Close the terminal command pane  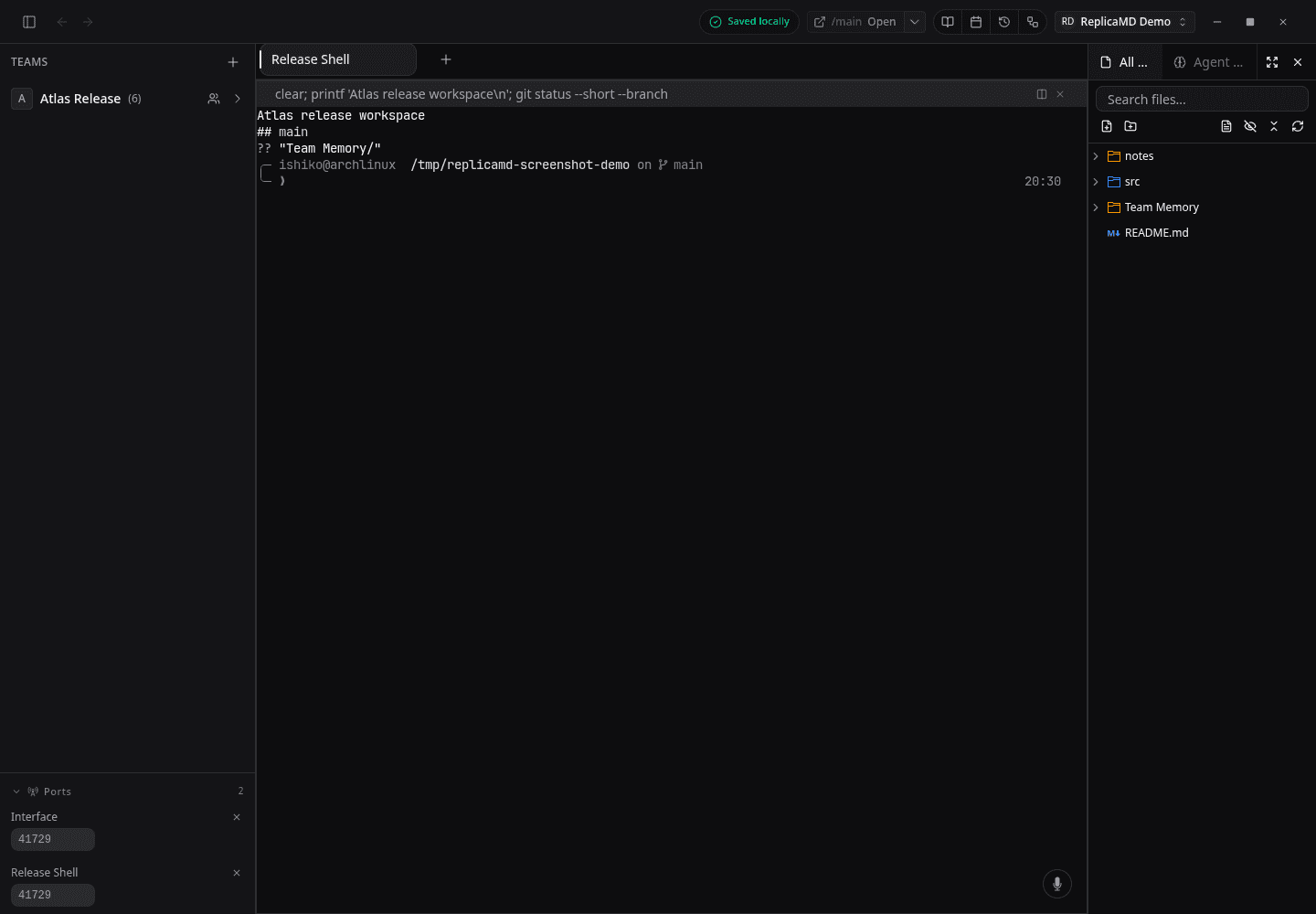coord(1060,94)
